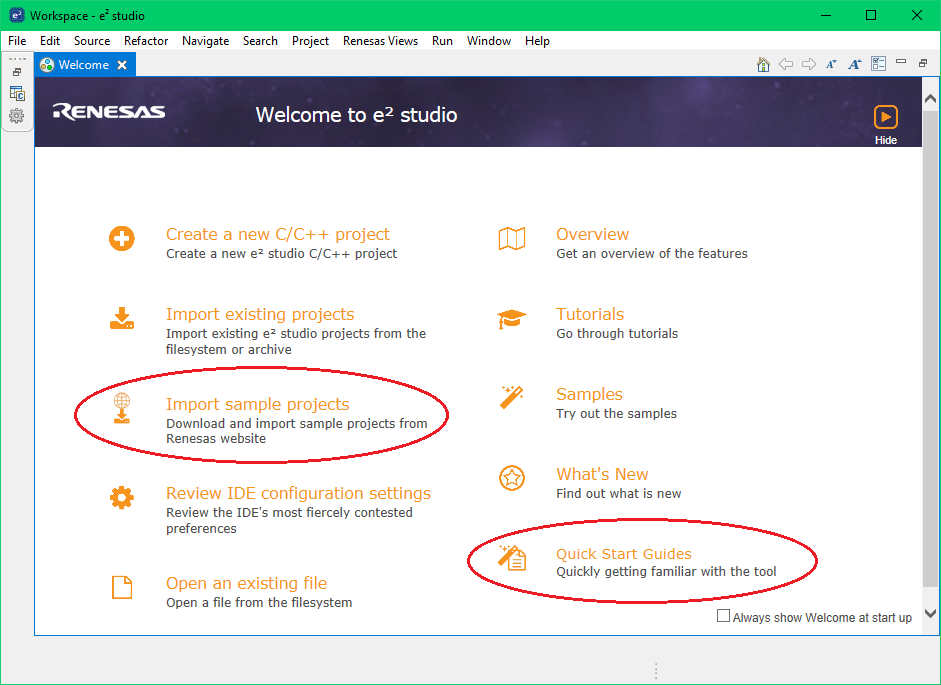This screenshot has width=941, height=685.
Task: Click 'Find out what is new' text
Action: click(x=619, y=493)
